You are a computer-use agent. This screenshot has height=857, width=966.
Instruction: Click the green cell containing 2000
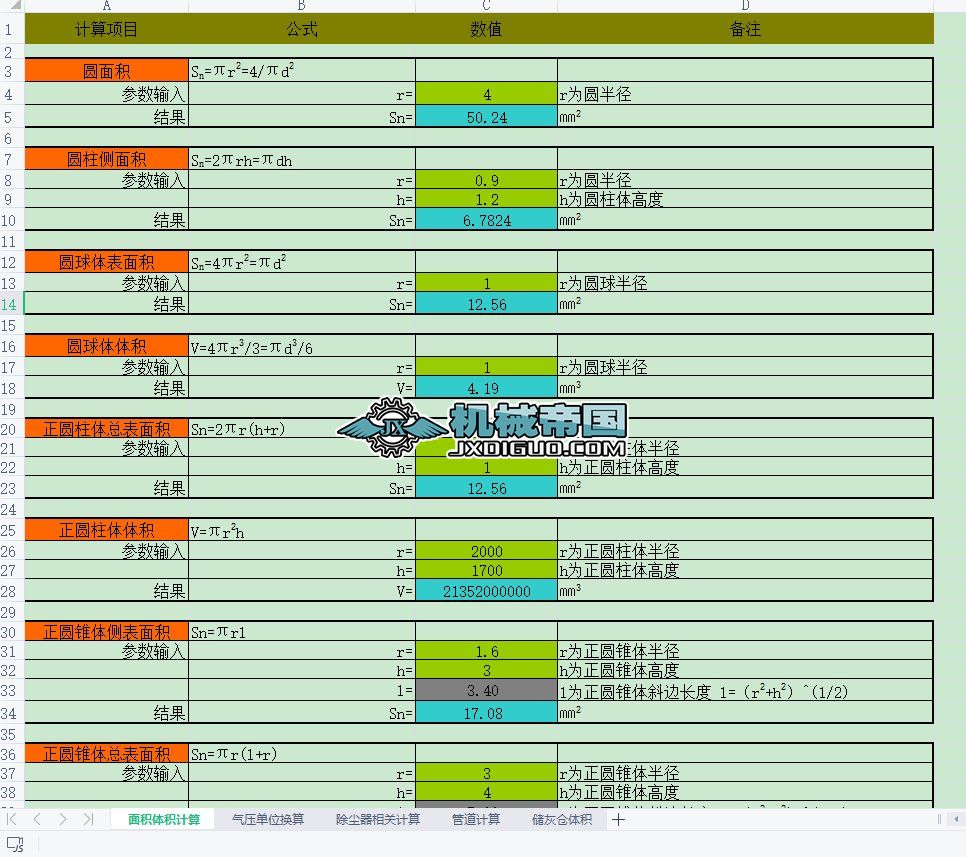486,551
